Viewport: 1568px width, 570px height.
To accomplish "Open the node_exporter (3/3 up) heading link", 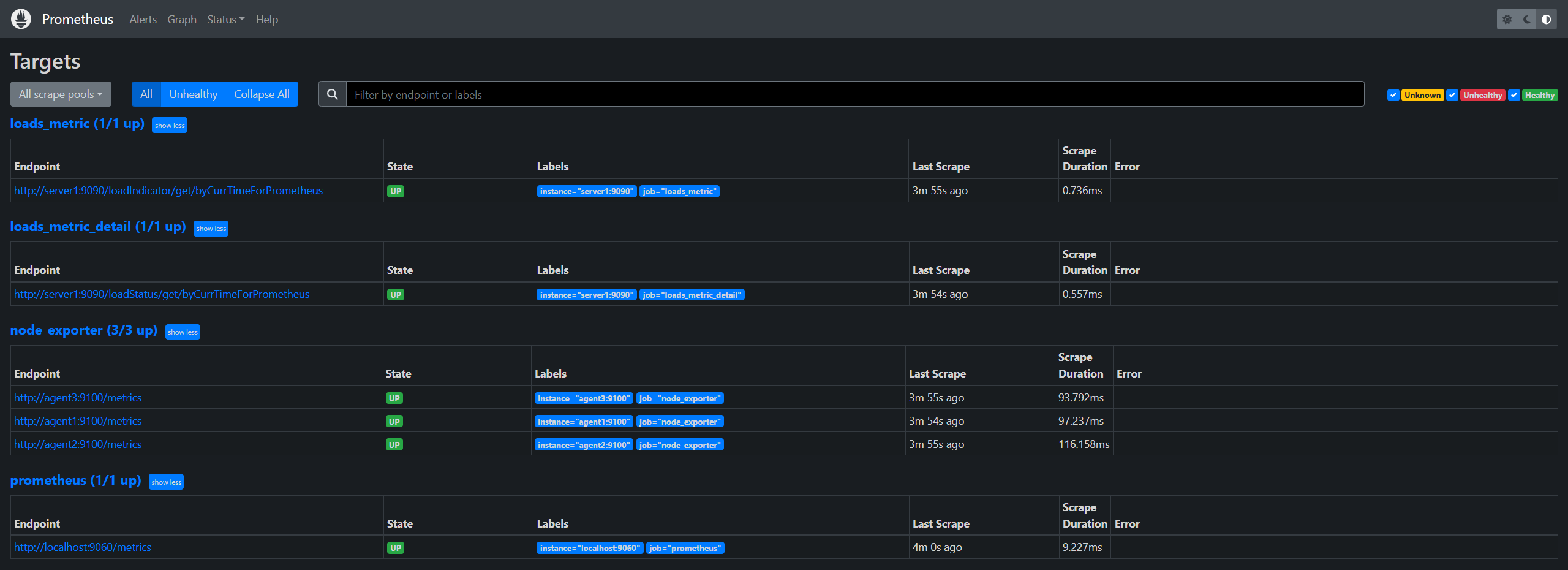I will pos(84,330).
